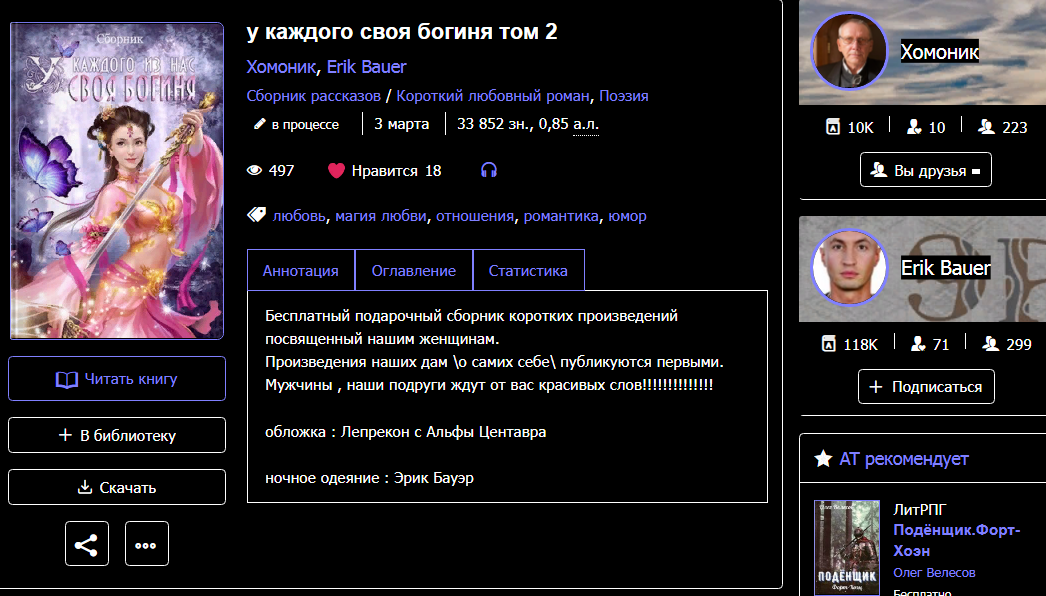Click the book title 'у каждого своя богиня том 2'
This screenshot has width=1046, height=596.
click(402, 32)
